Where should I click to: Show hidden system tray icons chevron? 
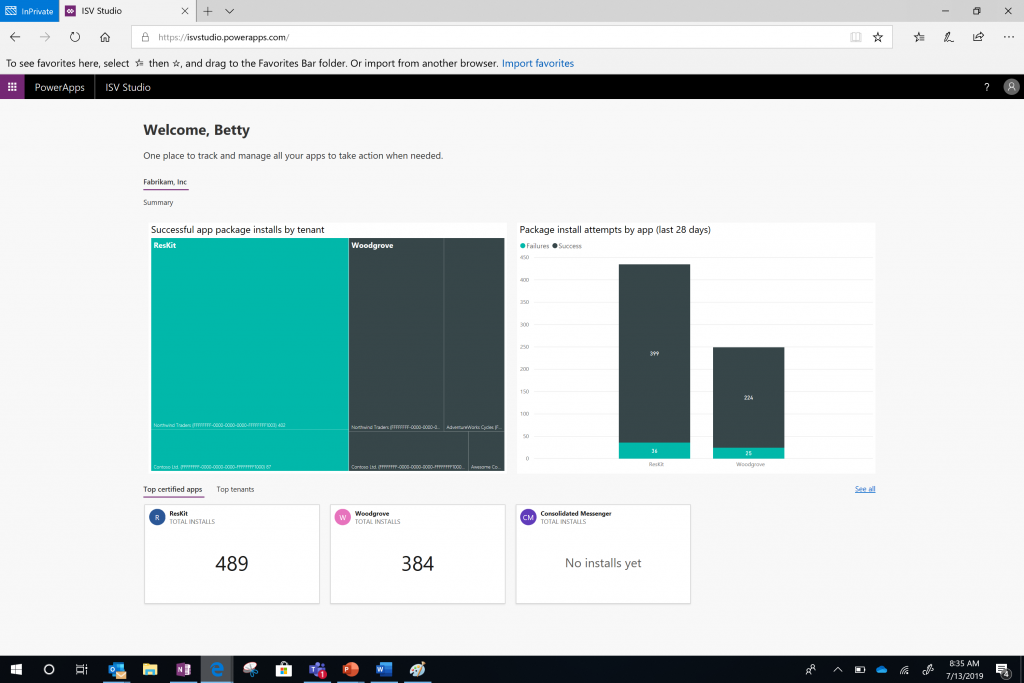(x=837, y=669)
